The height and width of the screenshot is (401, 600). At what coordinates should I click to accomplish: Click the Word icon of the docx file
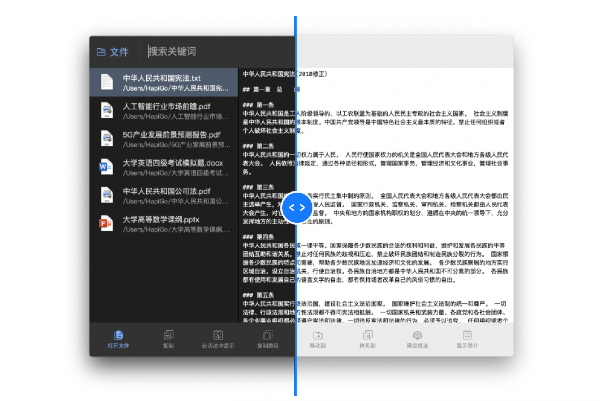tap(106, 167)
